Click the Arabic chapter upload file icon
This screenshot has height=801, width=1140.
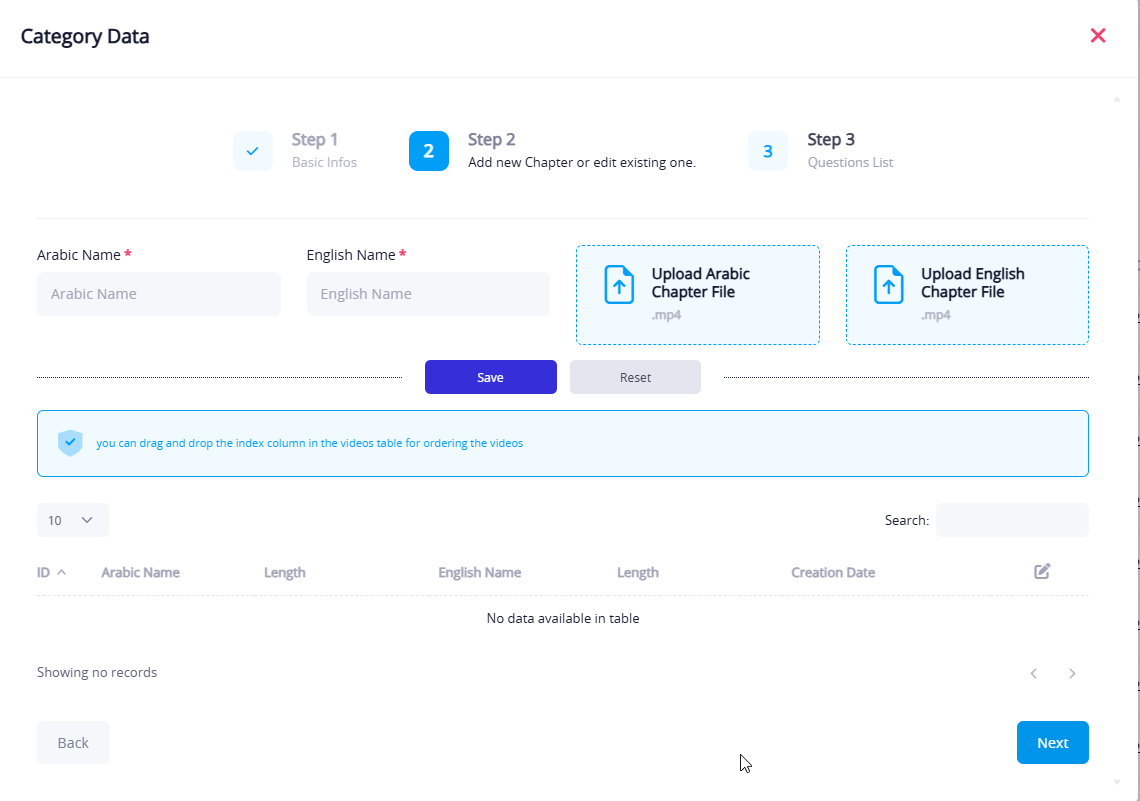click(x=619, y=285)
